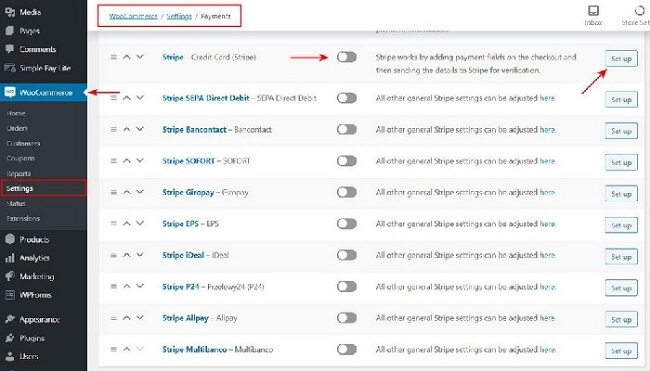Click the WPForms icon
650x371 pixels.
[10, 295]
